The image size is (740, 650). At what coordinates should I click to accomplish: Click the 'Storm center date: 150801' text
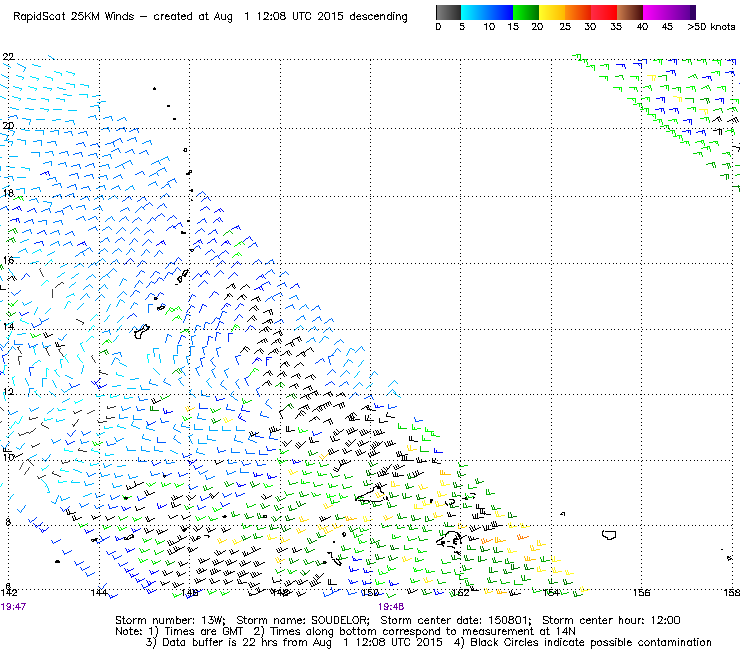click(x=456, y=620)
